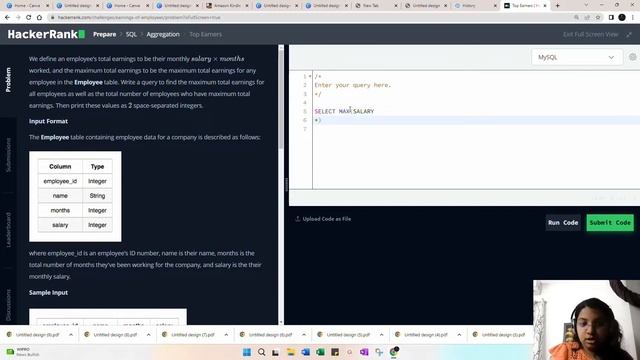This screenshot has width=640, height=360.
Task: Open the browser home page icon
Action: (39, 18)
